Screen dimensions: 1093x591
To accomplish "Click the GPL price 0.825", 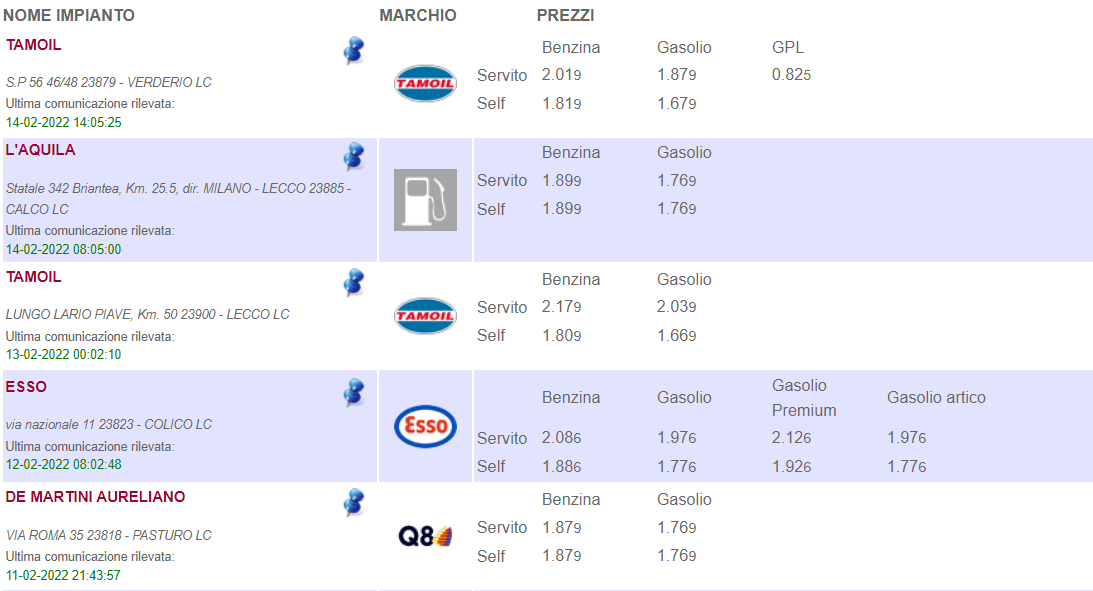I will click(791, 75).
